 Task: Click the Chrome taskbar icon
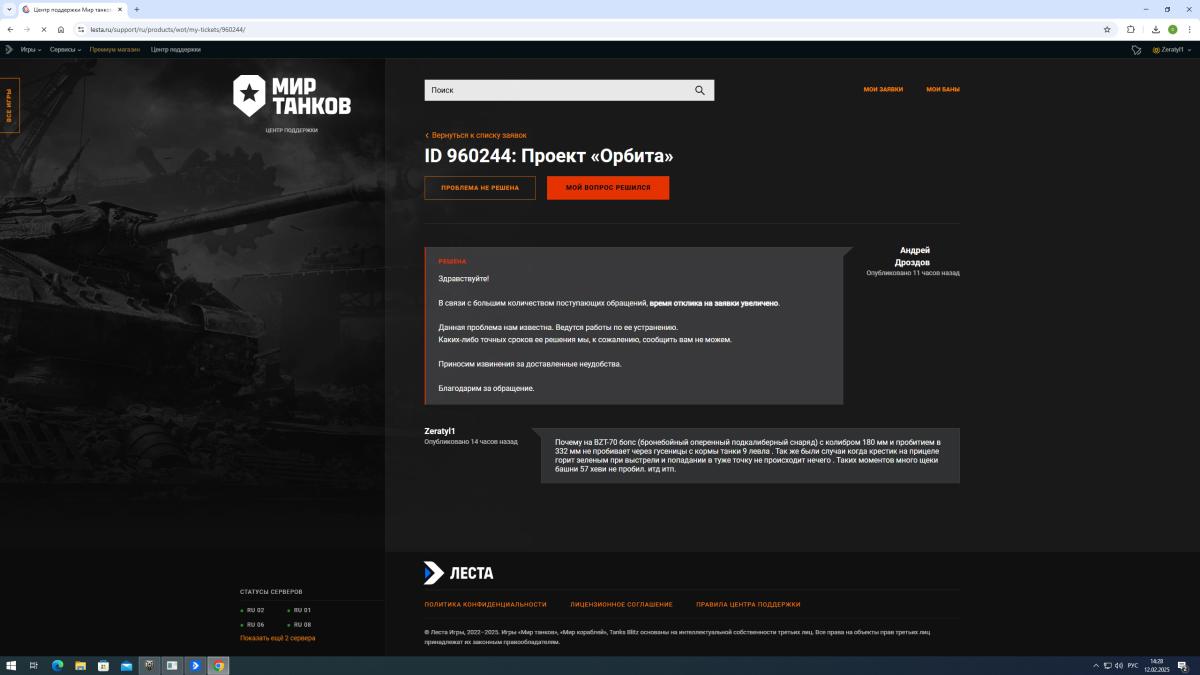218,665
